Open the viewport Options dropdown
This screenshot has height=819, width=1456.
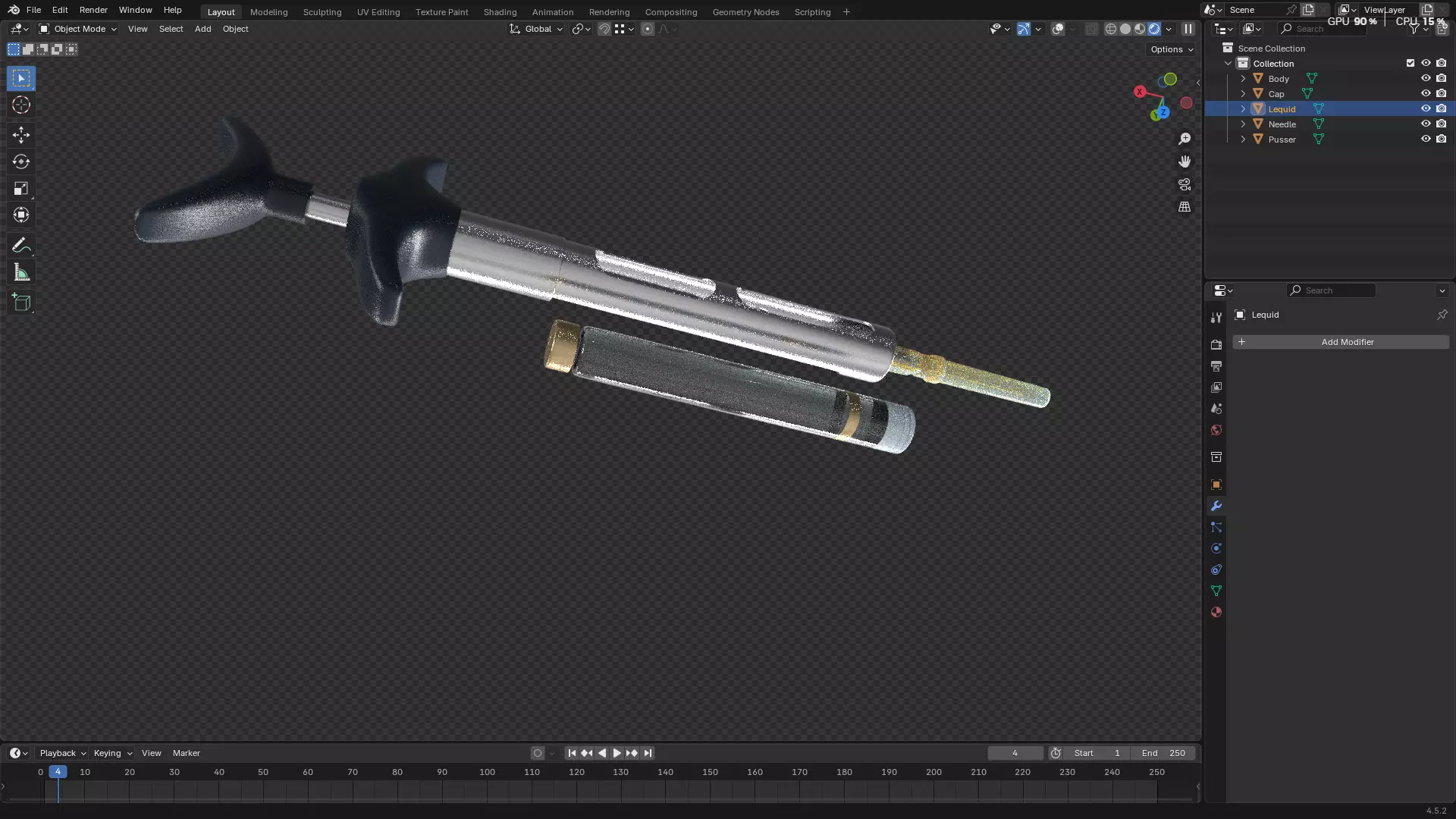point(1172,49)
